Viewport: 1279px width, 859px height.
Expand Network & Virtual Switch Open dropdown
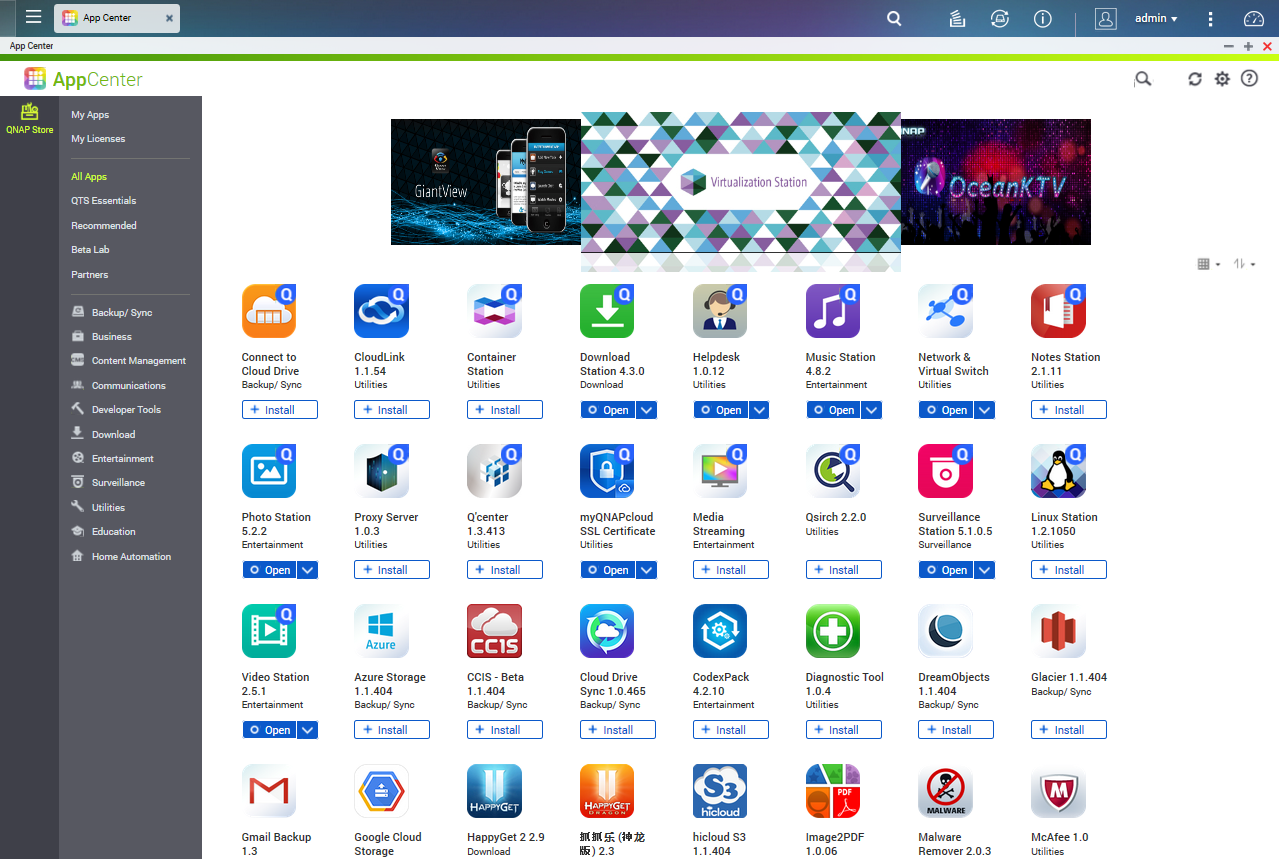tap(985, 410)
